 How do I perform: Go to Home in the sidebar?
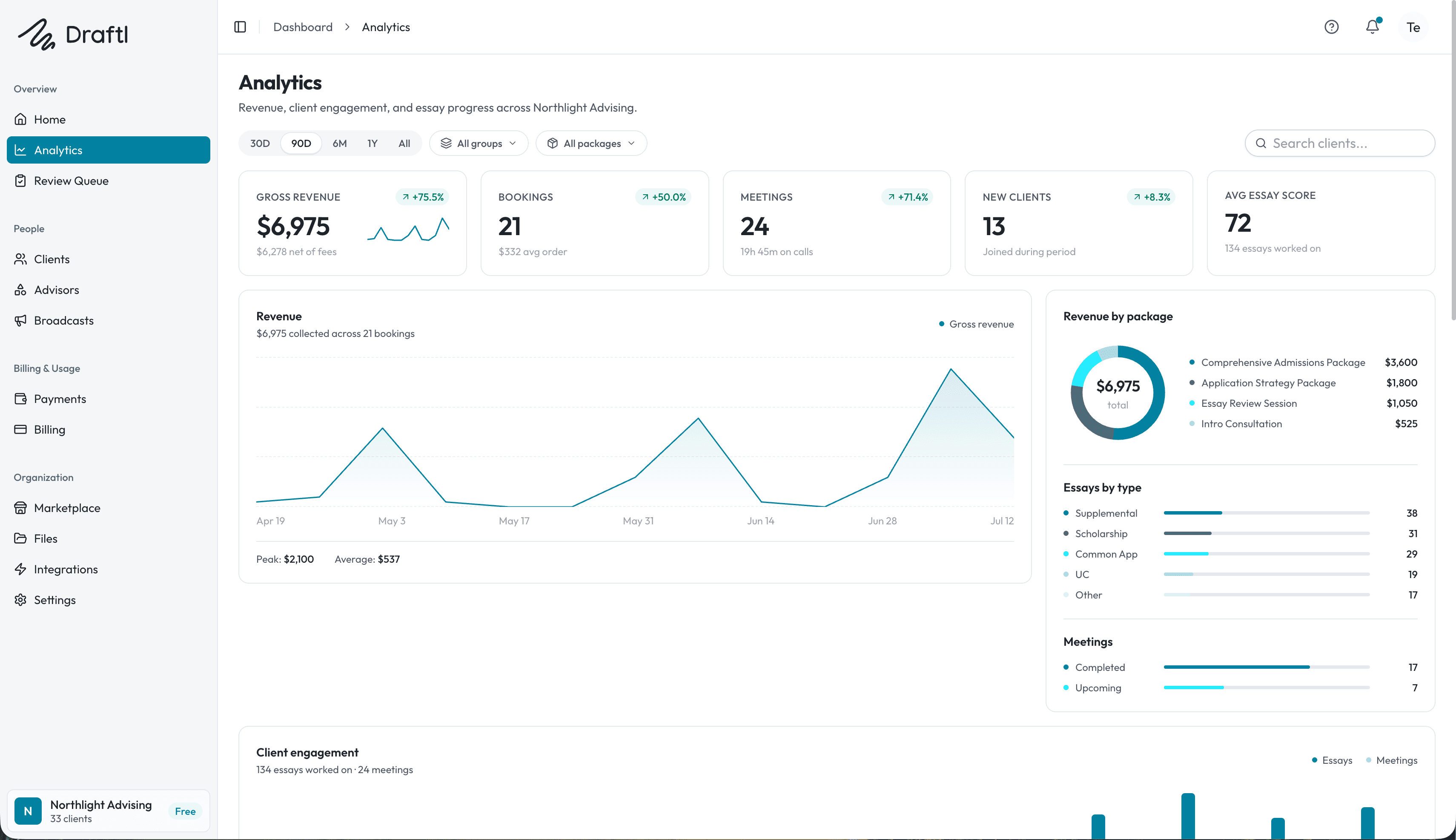[109, 119]
